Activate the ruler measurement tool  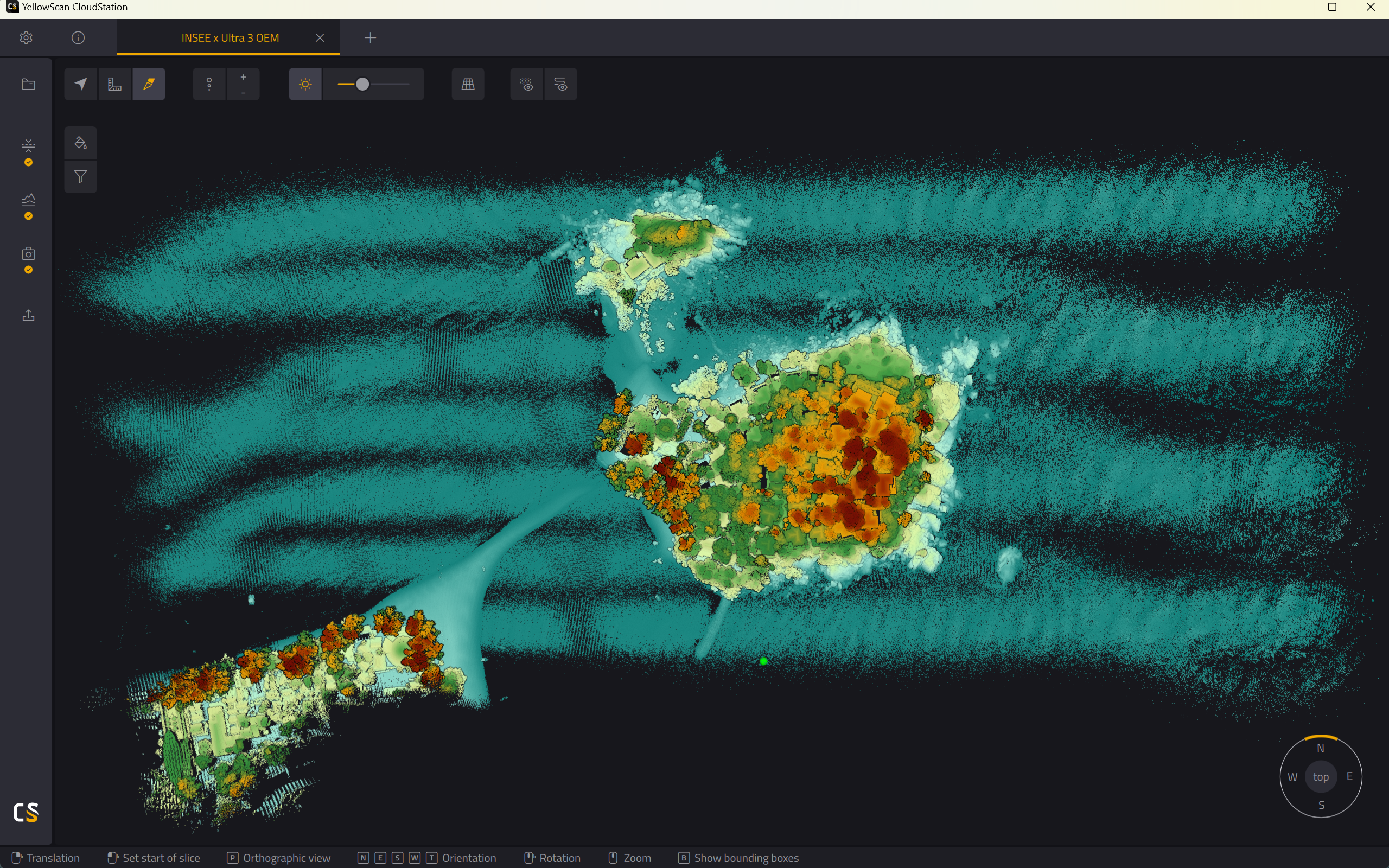[115, 85]
